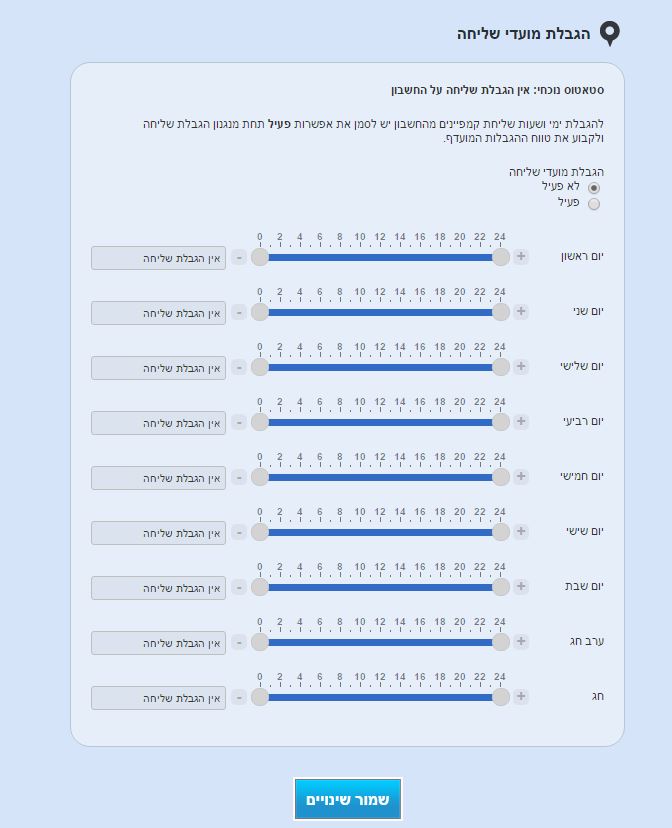Image resolution: width=672 pixels, height=828 pixels.
Task: Click the location pin icon in header
Action: [x=610, y=34]
